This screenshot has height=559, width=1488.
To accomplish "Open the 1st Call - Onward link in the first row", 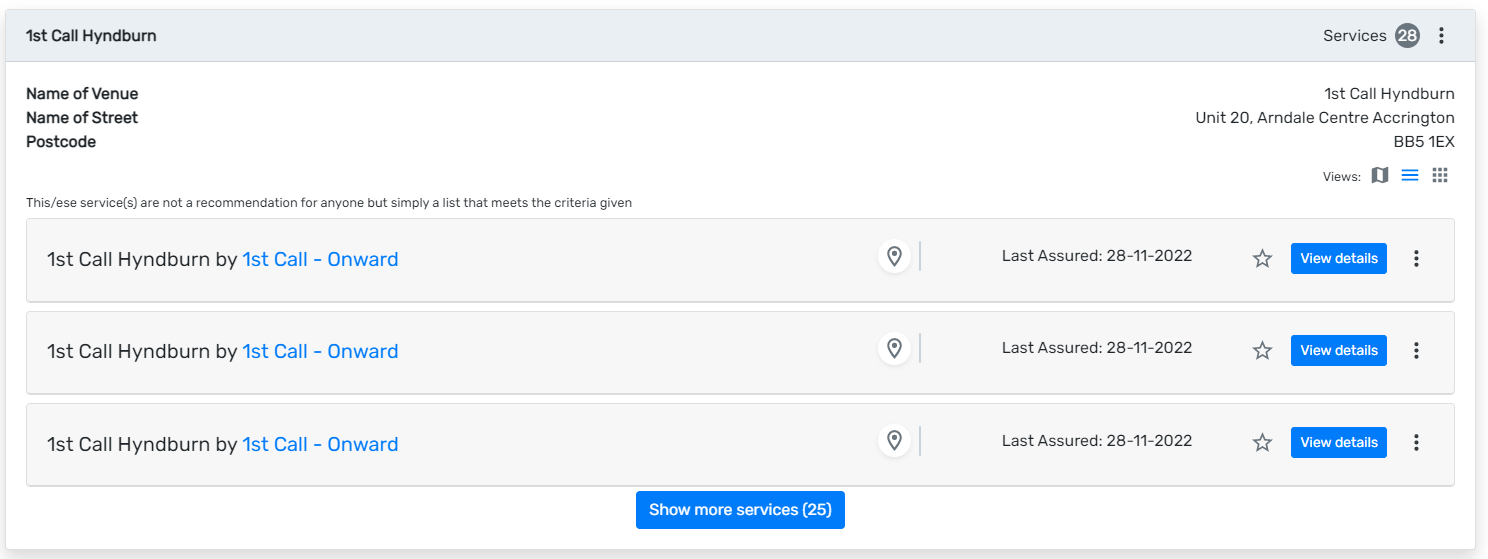I will click(320, 259).
